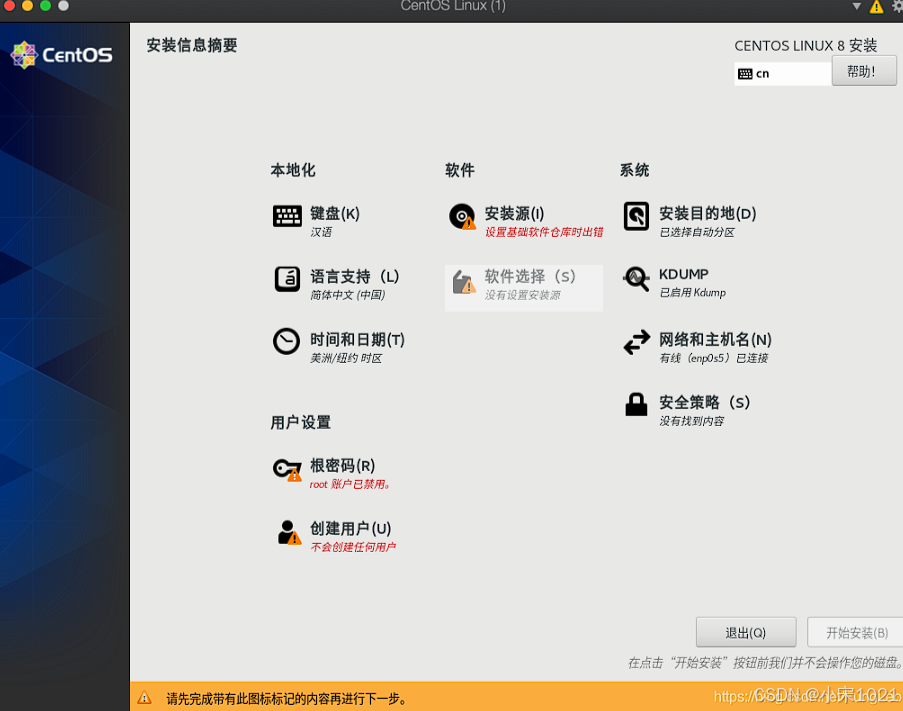The height and width of the screenshot is (711, 903).
Task: Click the CENTOS LINUX 8 安装 title text
Action: (x=806, y=45)
